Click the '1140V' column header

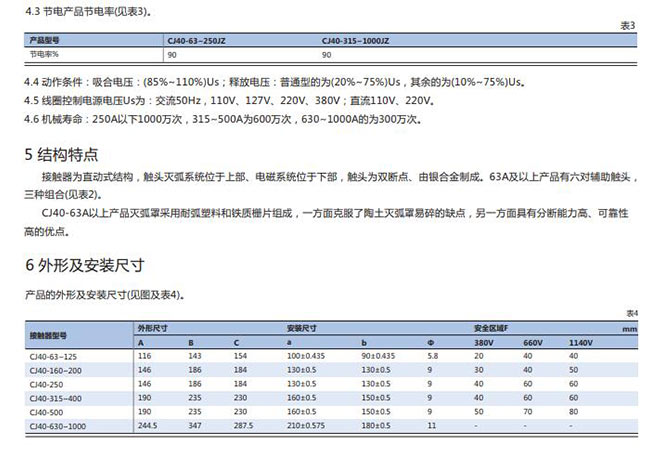pyautogui.click(x=580, y=342)
